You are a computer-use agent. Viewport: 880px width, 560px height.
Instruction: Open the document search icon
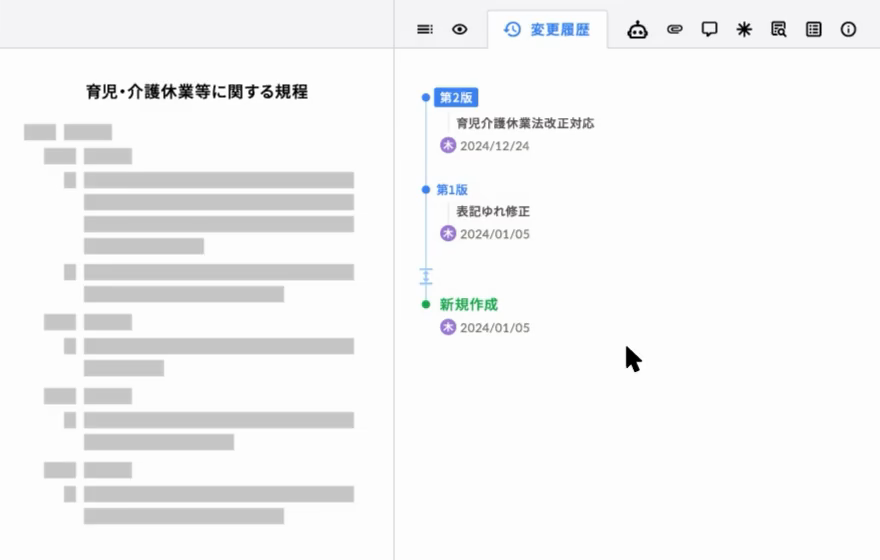tap(779, 29)
